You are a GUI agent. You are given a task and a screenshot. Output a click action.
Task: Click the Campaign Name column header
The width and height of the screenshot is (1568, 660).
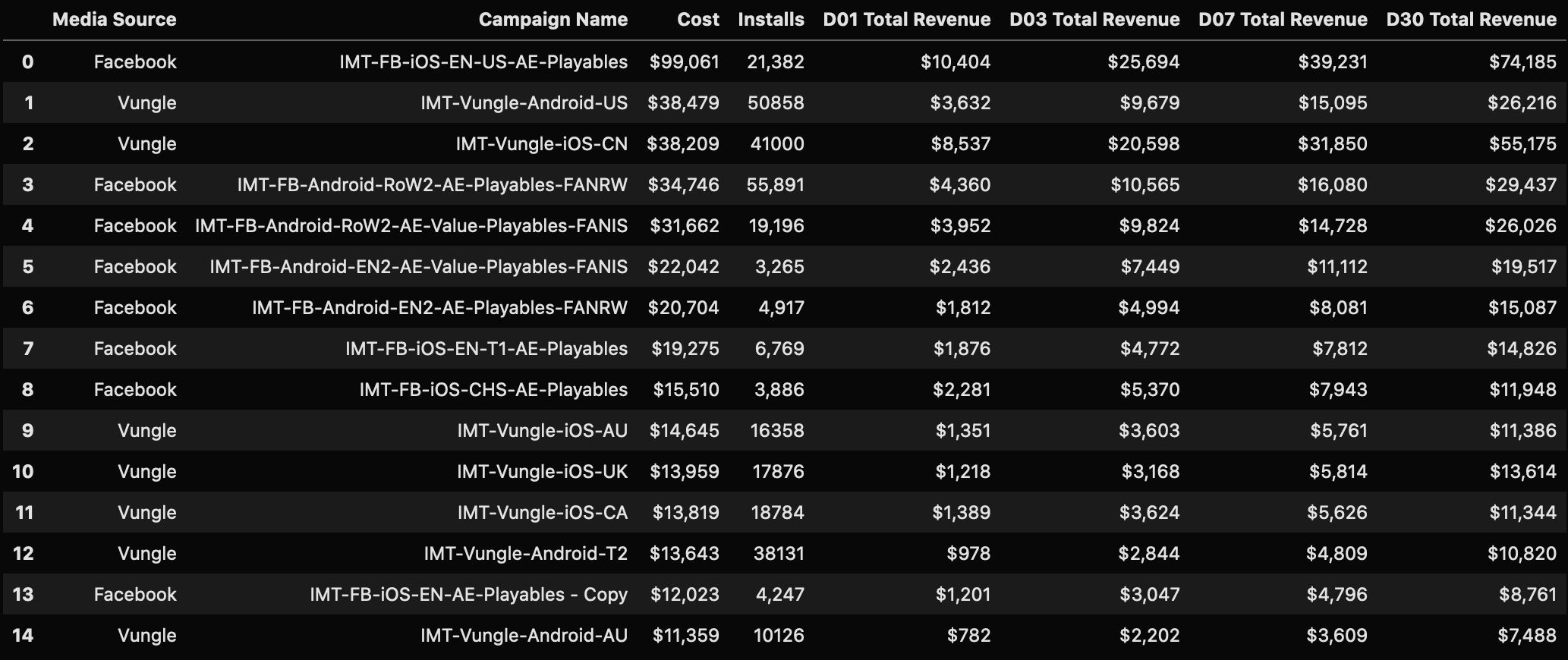pos(553,20)
